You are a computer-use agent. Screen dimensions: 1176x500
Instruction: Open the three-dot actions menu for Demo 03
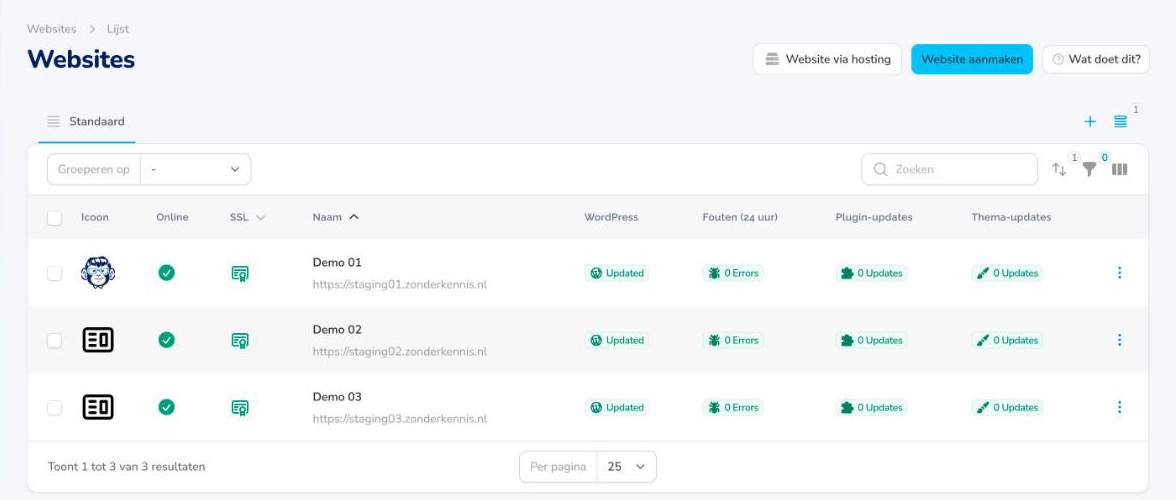click(x=1119, y=407)
